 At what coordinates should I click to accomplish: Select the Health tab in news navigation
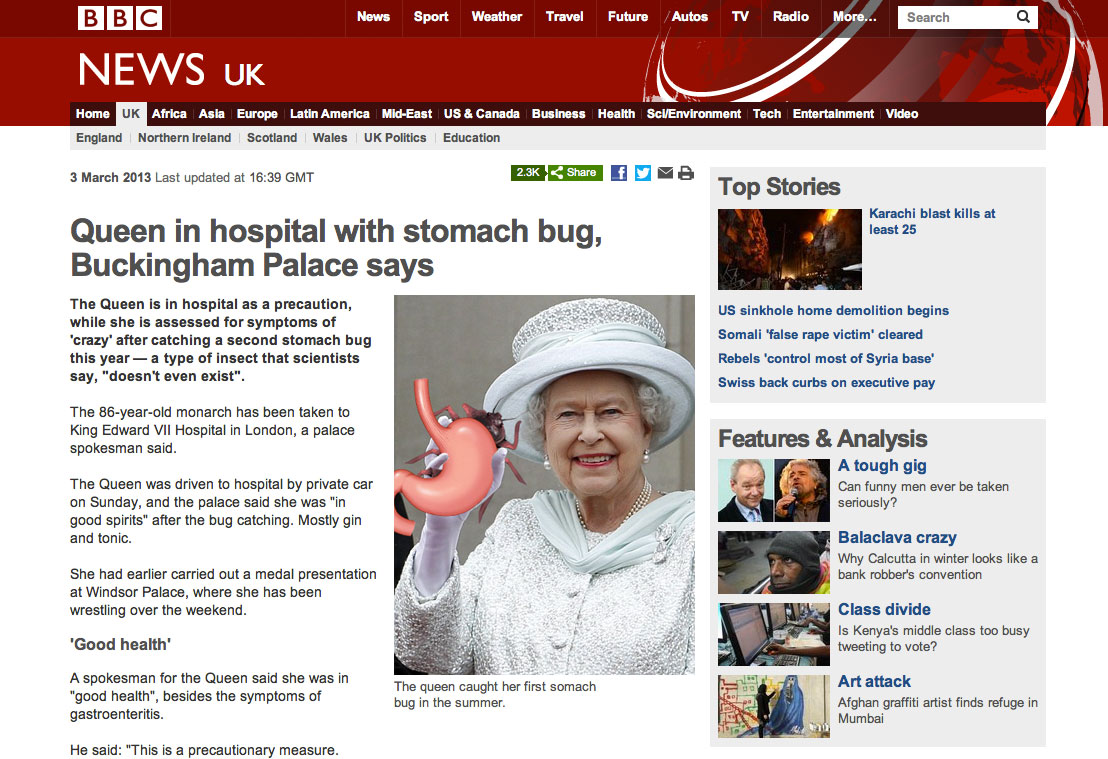616,114
